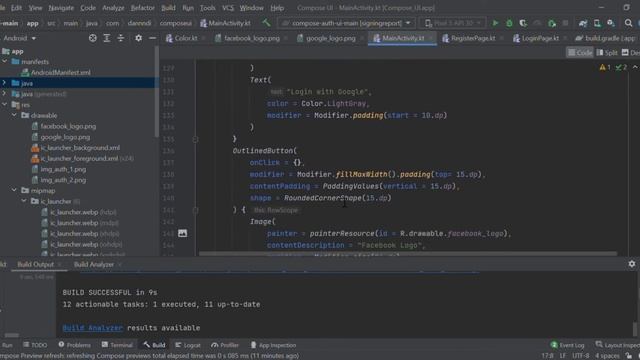Select img_auth_1.png in project tree
Screen dimensions: 640x360
click(x=63, y=169)
